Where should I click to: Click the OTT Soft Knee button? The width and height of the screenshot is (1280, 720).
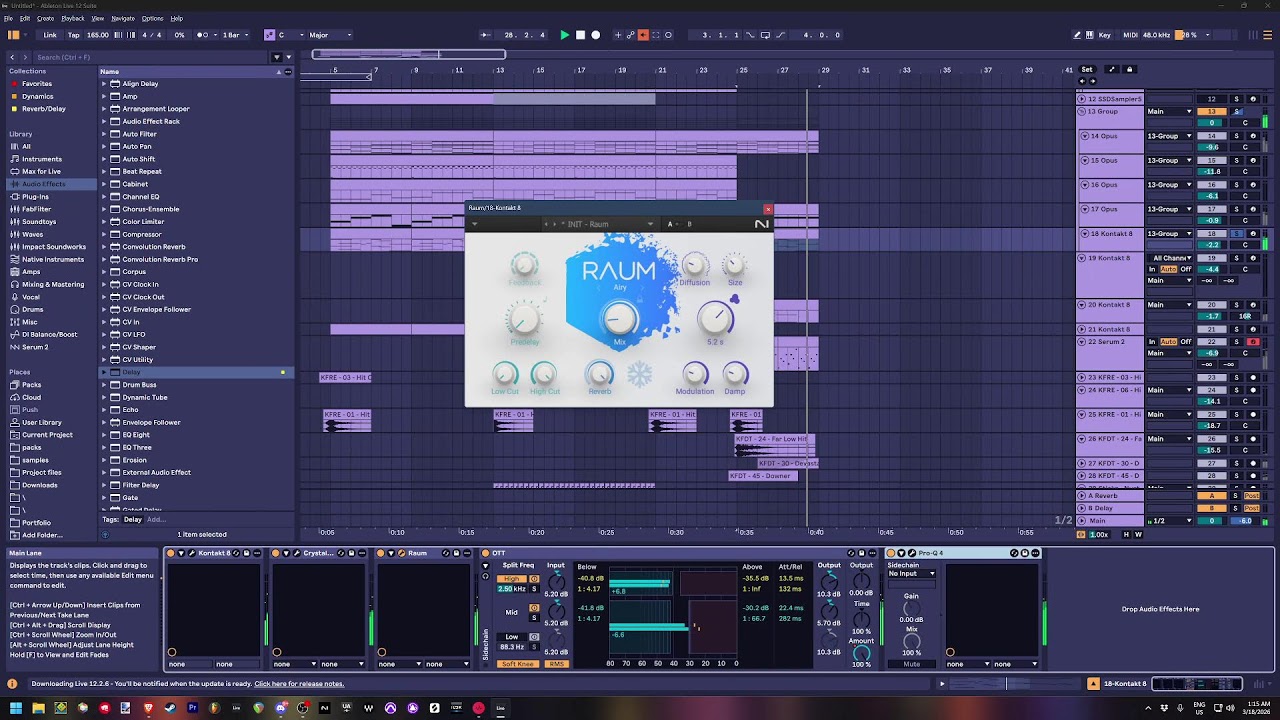[519, 664]
